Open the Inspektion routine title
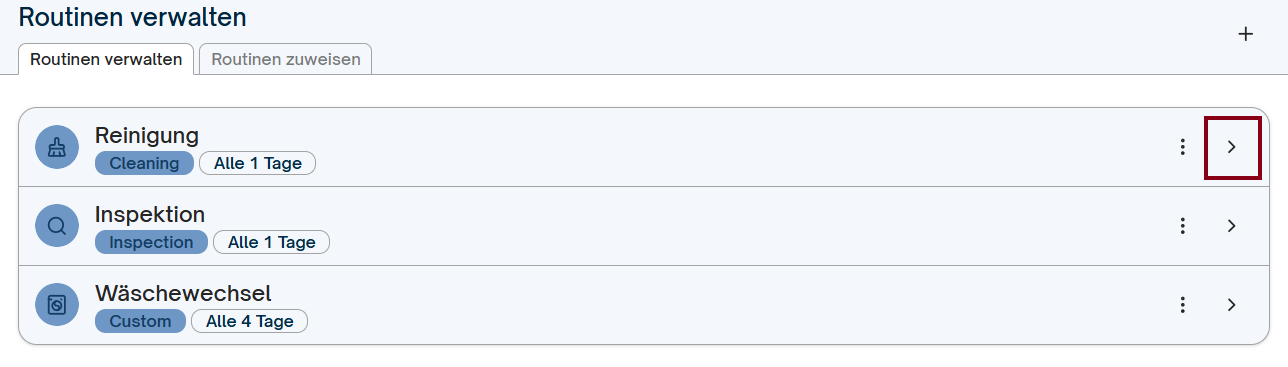Image resolution: width=1288 pixels, height=367 pixels. click(150, 214)
